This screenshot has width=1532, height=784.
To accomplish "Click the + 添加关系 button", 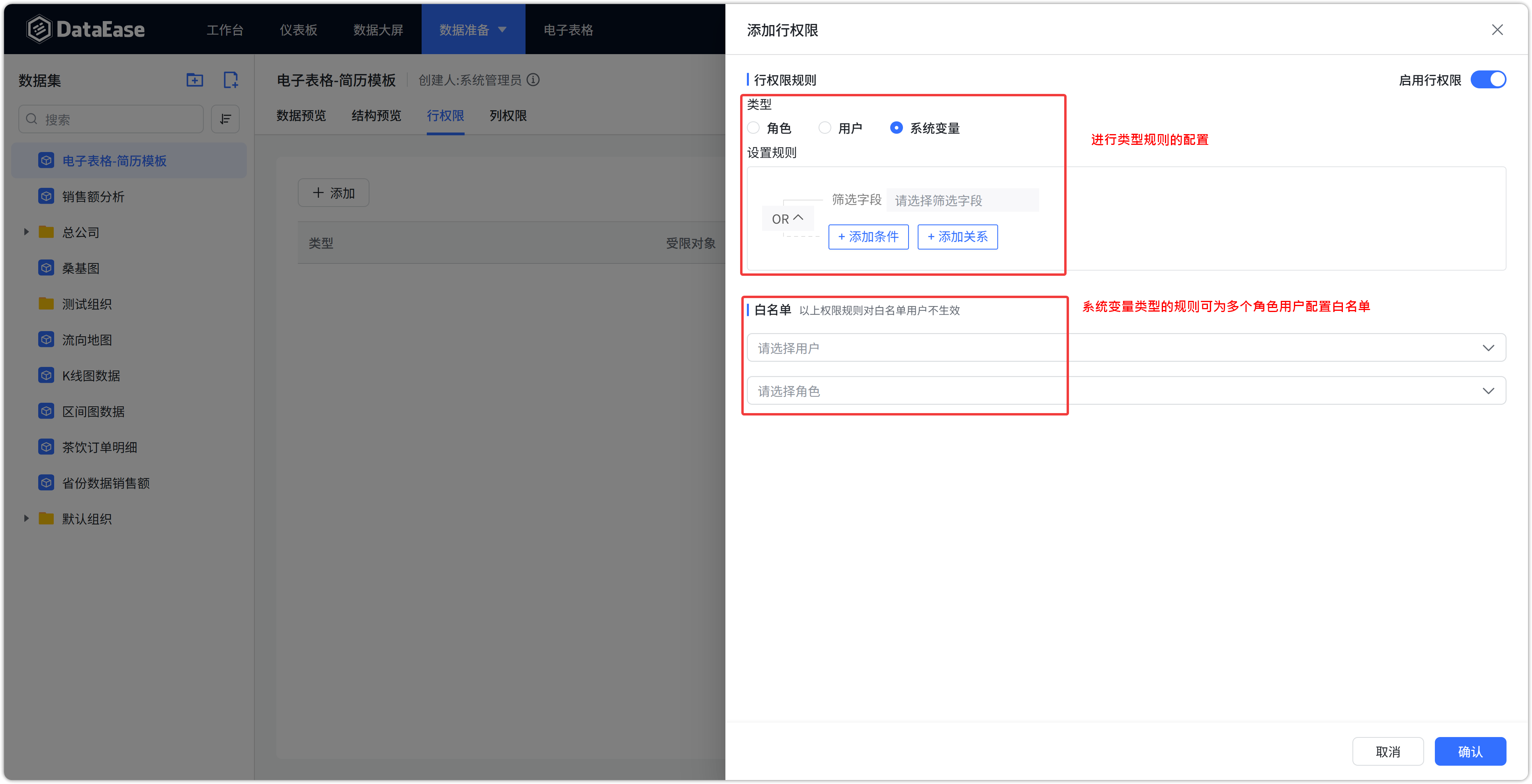I will point(957,236).
